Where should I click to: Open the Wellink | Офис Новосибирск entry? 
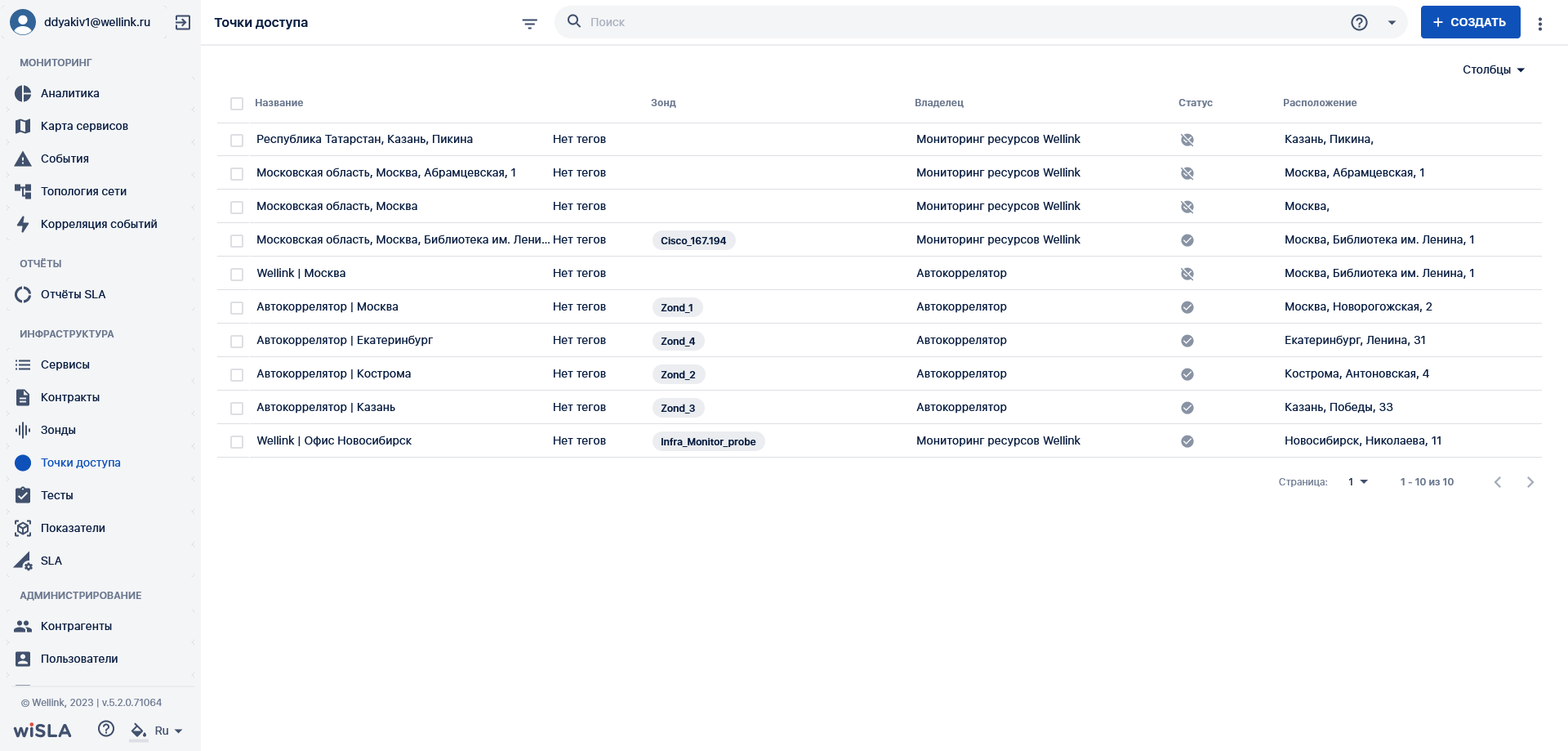[x=334, y=440]
